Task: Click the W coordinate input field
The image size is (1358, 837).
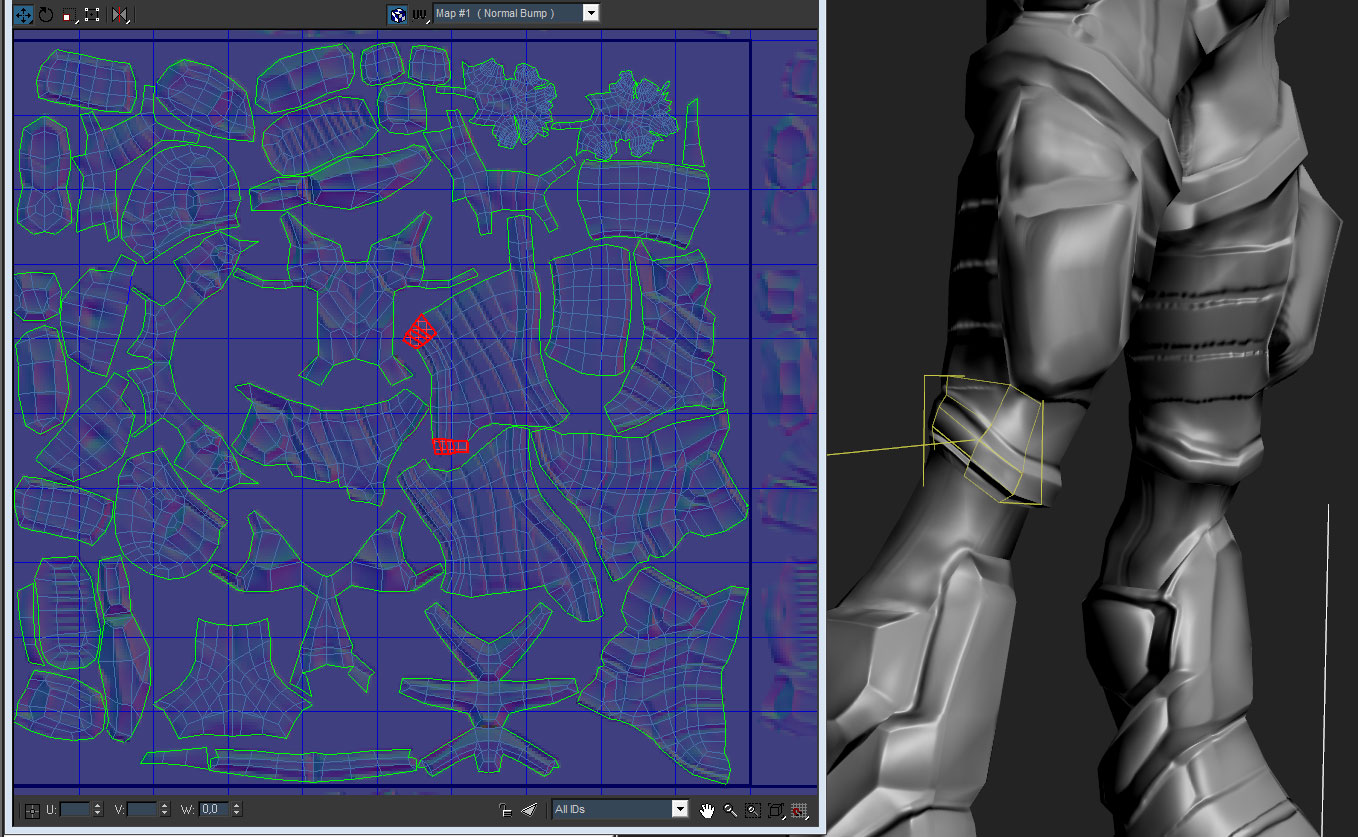Action: click(x=214, y=809)
